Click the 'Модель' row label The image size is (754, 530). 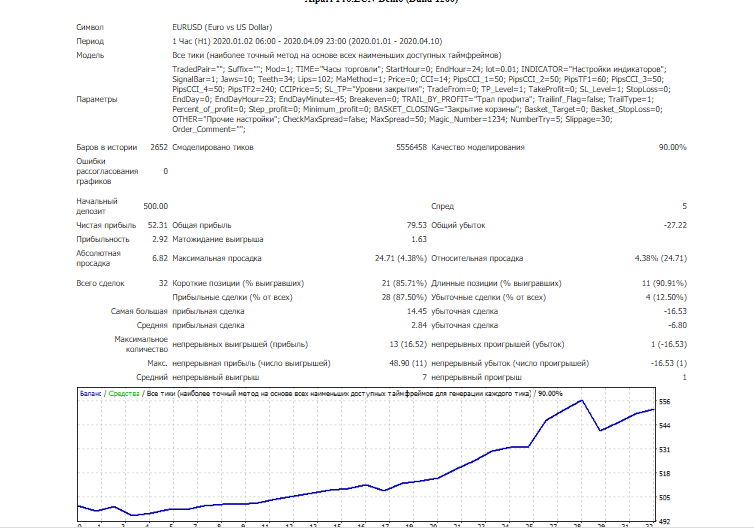[x=90, y=55]
